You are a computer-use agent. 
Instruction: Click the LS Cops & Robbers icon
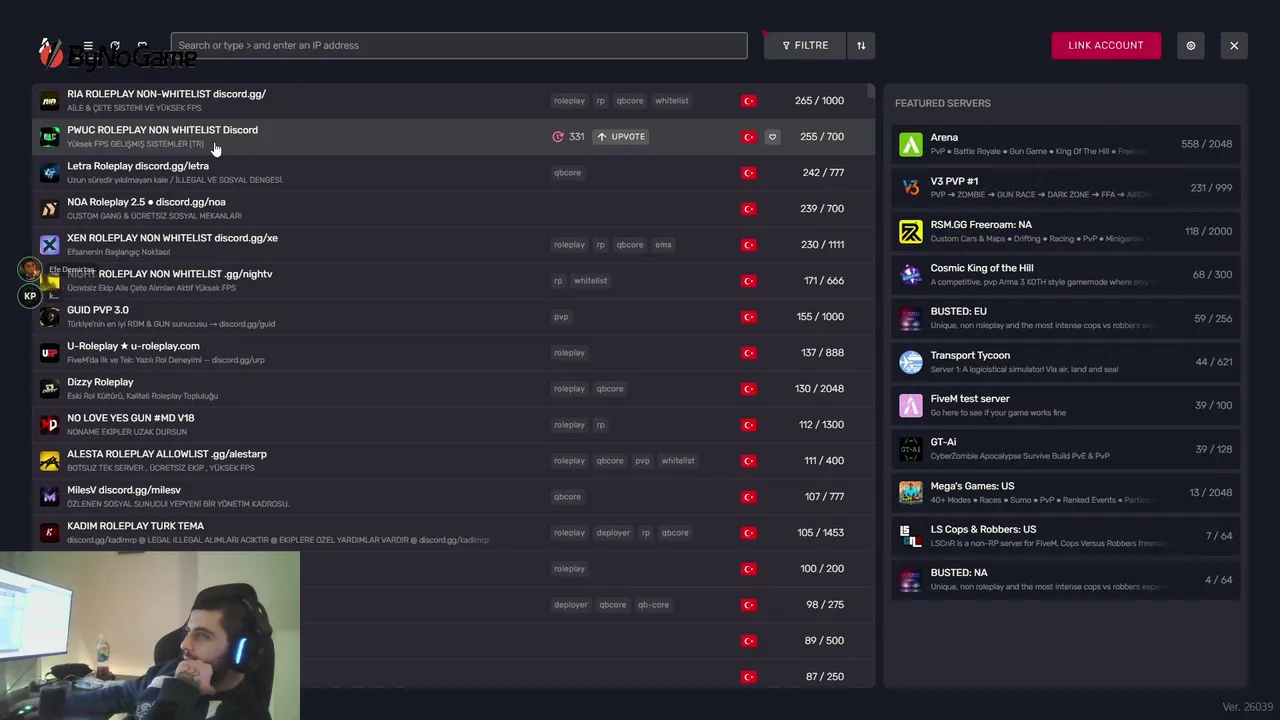tap(911, 536)
